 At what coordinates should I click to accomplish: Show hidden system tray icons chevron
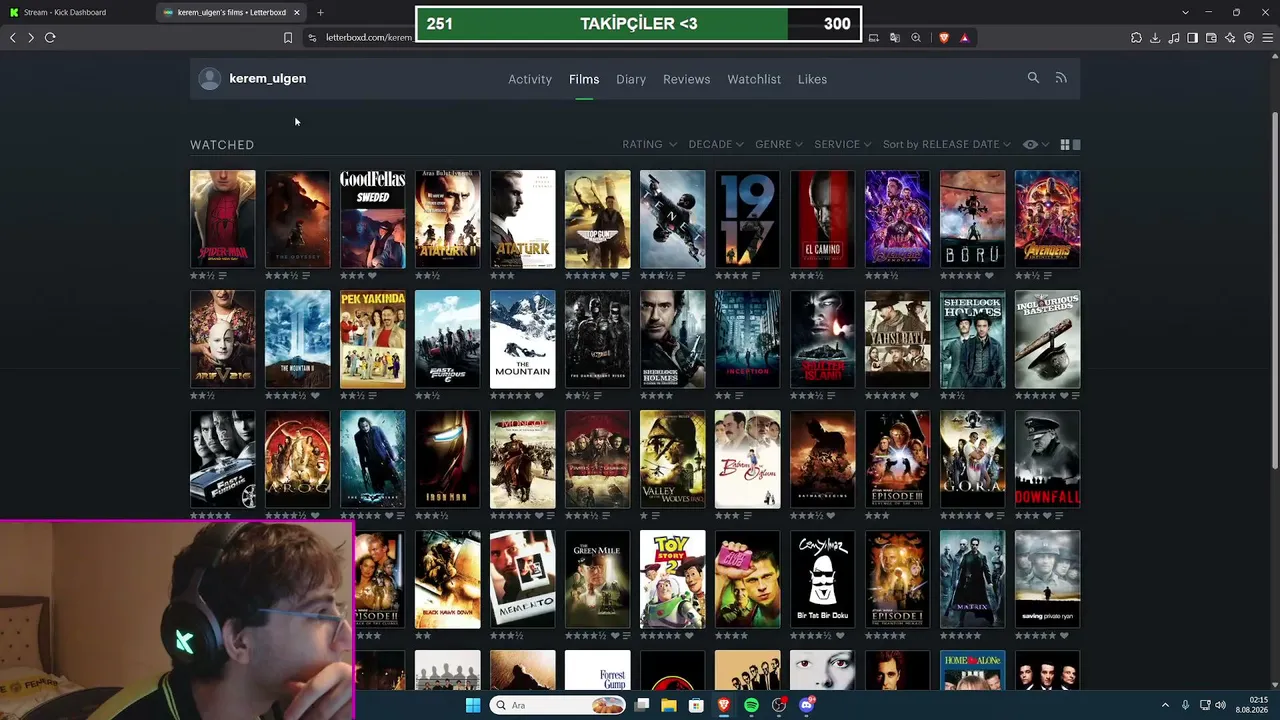(1165, 705)
